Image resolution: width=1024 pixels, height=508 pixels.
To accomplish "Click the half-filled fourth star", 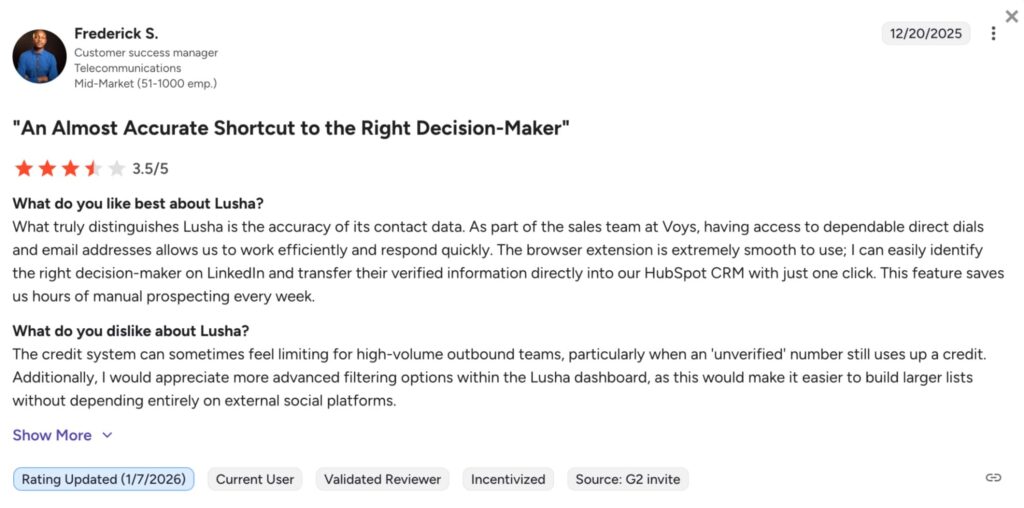I will 93,168.
